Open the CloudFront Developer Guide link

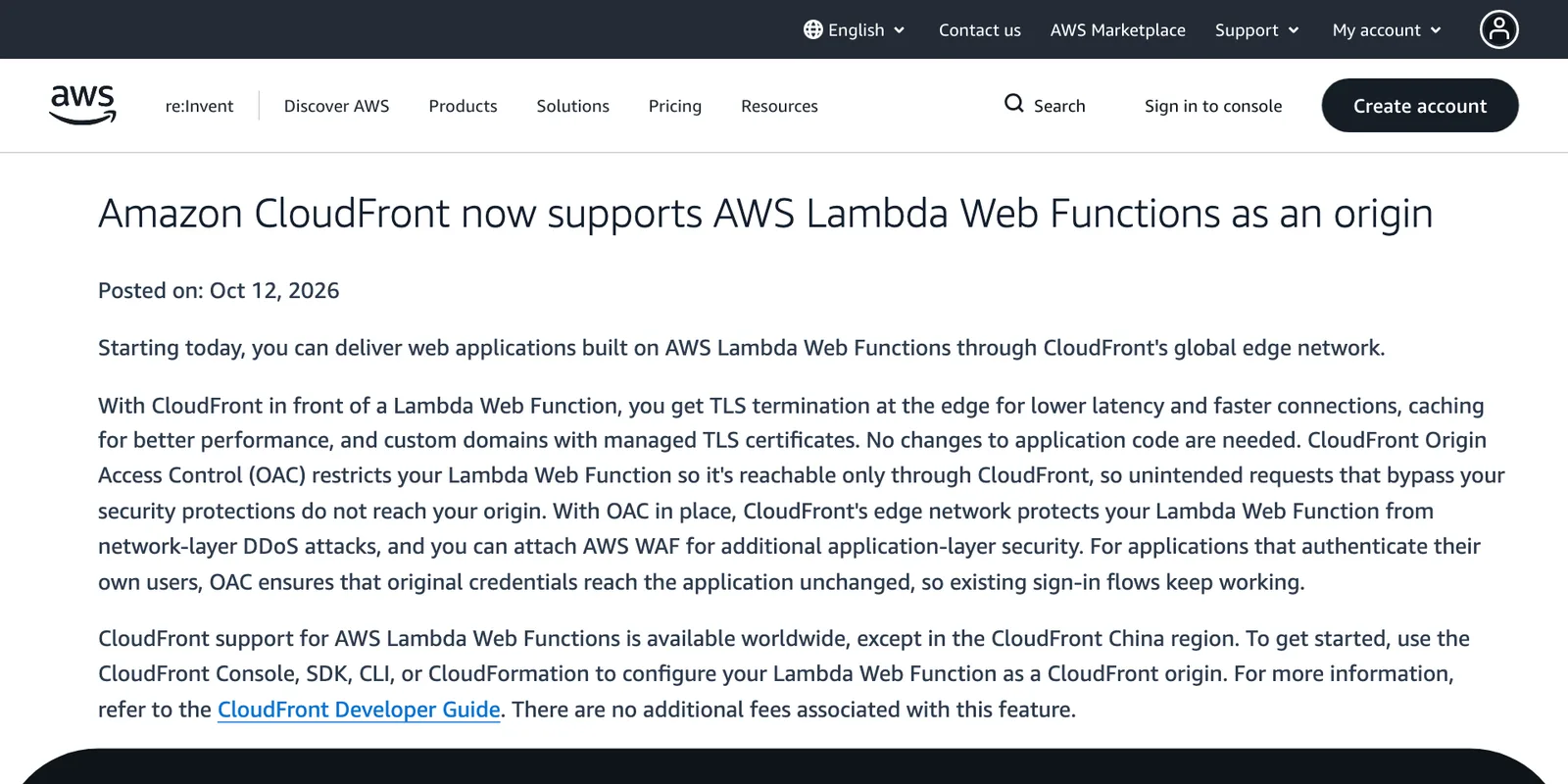(x=359, y=710)
